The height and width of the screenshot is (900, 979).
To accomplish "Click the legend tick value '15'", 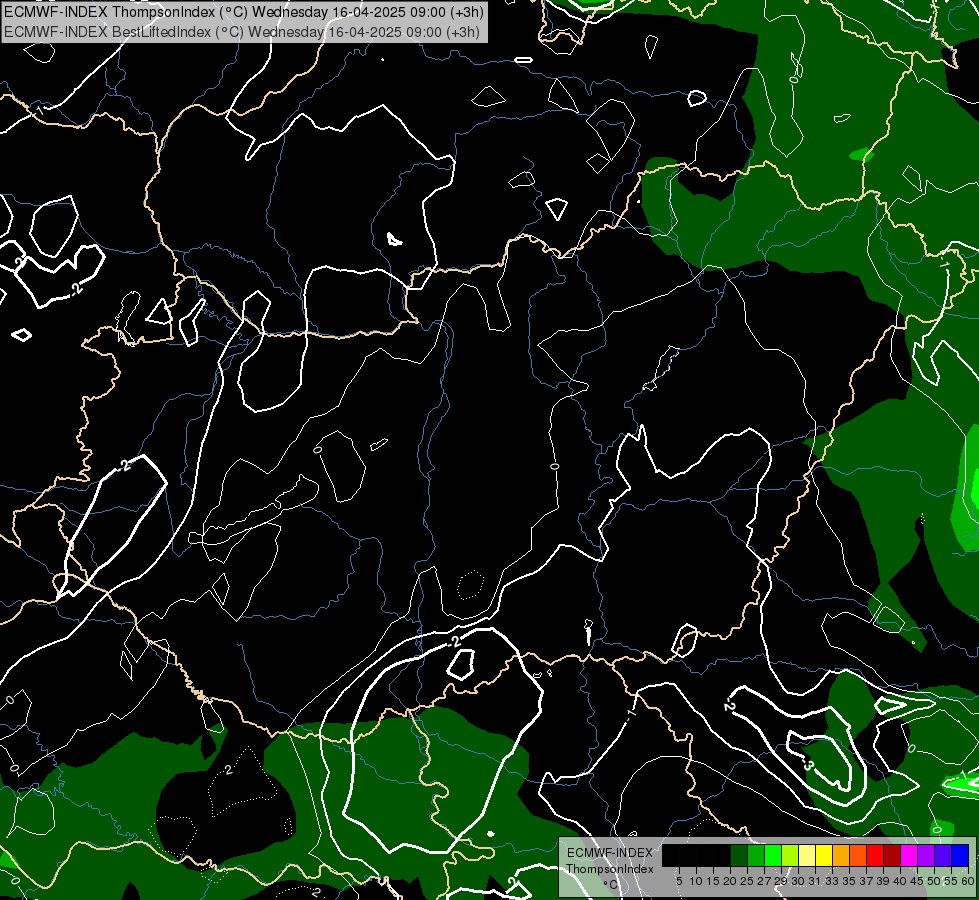I will pos(713,881).
